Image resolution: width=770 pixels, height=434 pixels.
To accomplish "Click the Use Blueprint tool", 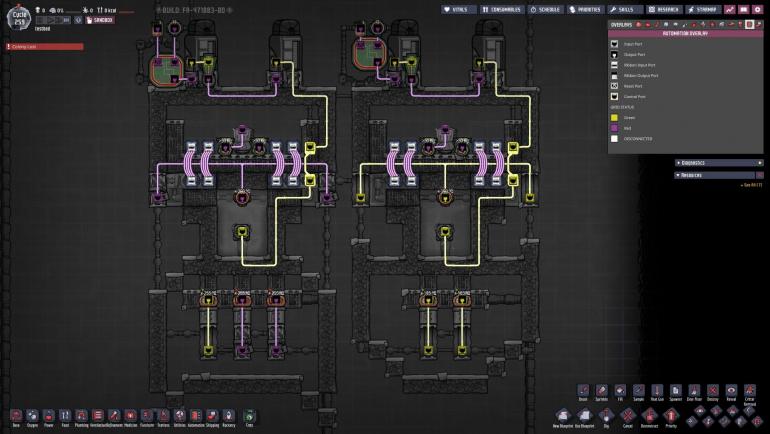I will (x=584, y=418).
